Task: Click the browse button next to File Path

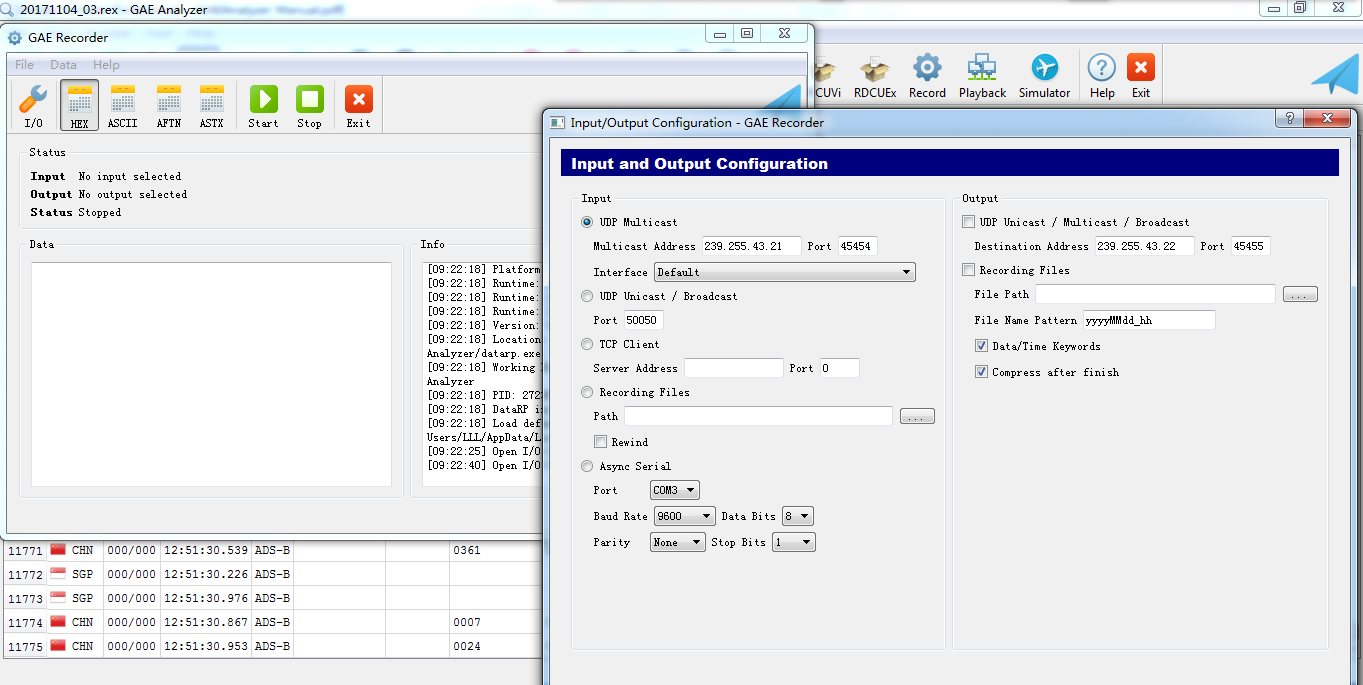Action: tap(1300, 295)
